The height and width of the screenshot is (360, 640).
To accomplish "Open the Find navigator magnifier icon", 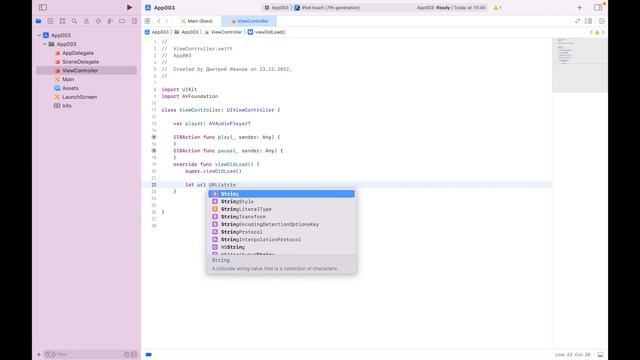I will tap(74, 21).
